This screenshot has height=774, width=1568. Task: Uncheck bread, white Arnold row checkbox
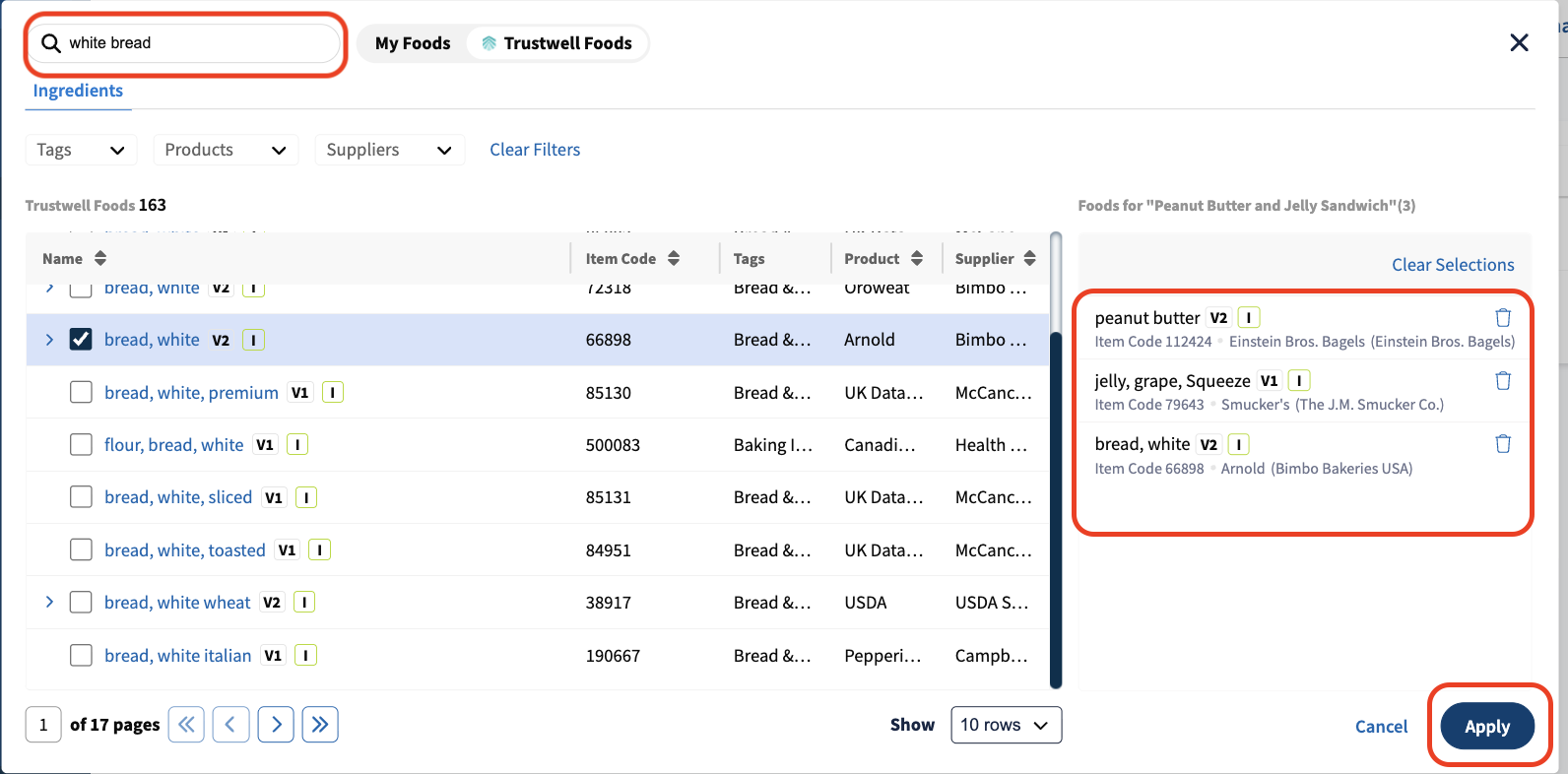[x=81, y=340]
